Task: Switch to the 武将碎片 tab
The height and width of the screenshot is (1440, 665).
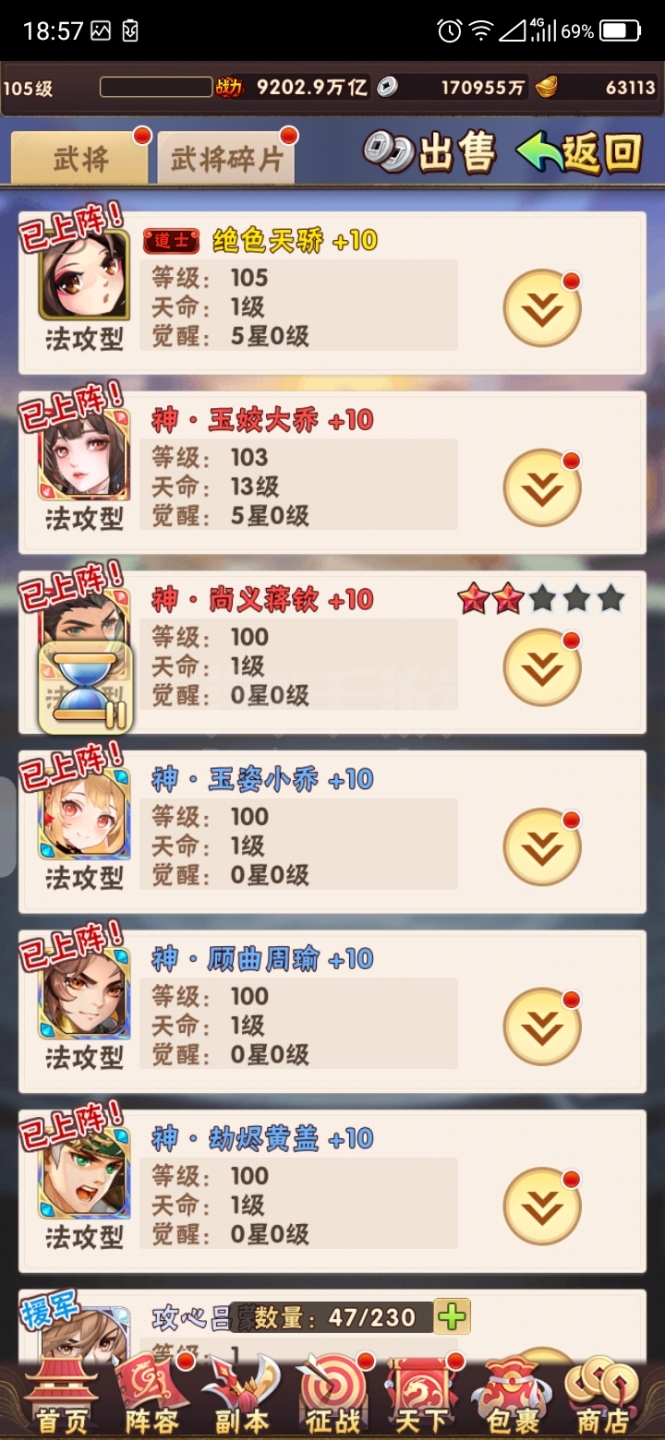Action: 226,158
